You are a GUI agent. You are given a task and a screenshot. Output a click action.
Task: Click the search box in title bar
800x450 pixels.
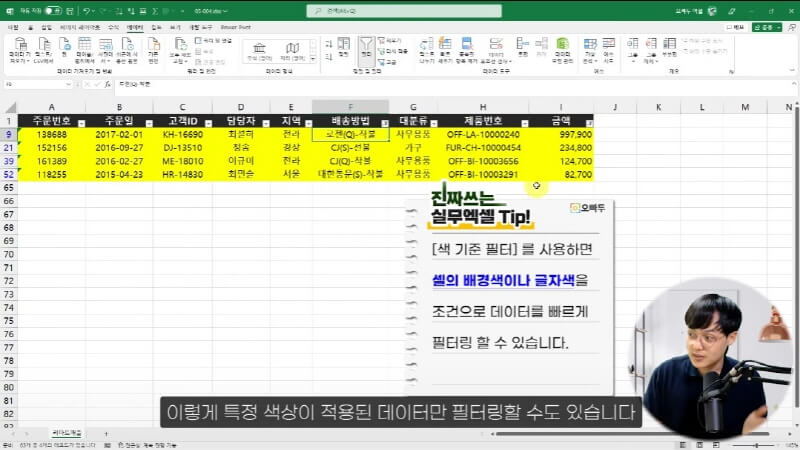click(404, 11)
